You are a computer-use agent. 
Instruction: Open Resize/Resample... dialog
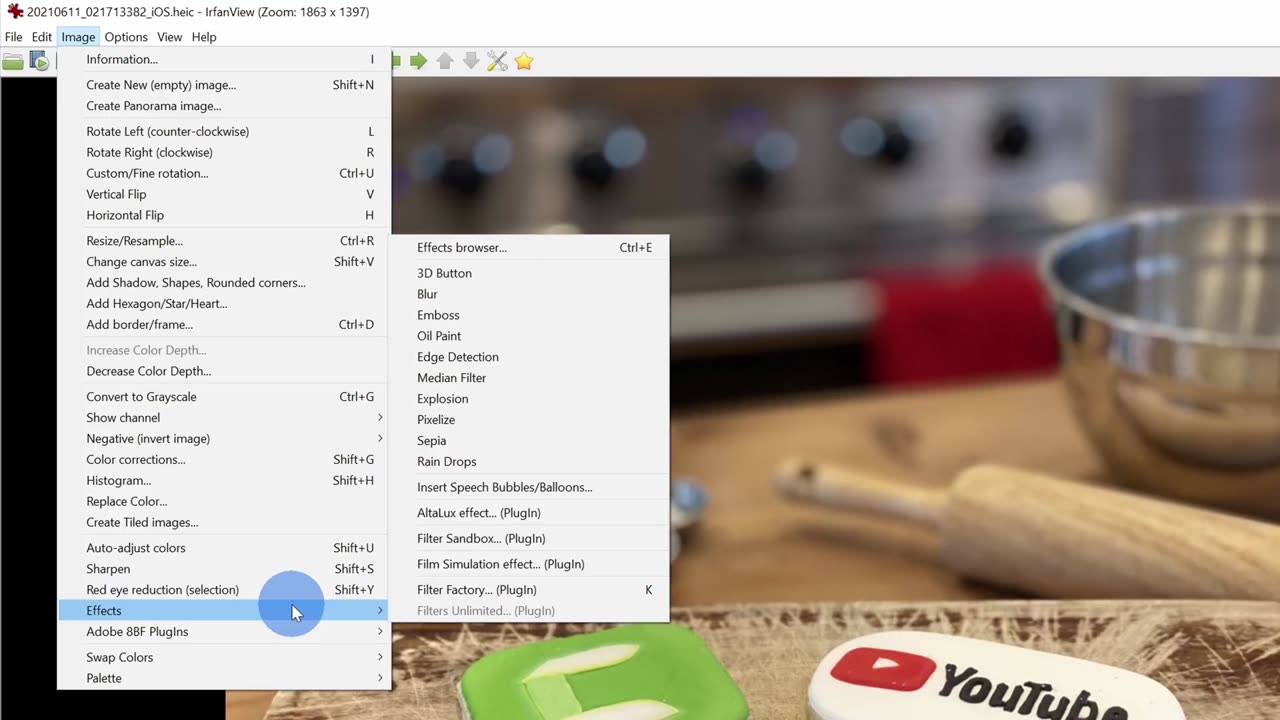pos(223,241)
